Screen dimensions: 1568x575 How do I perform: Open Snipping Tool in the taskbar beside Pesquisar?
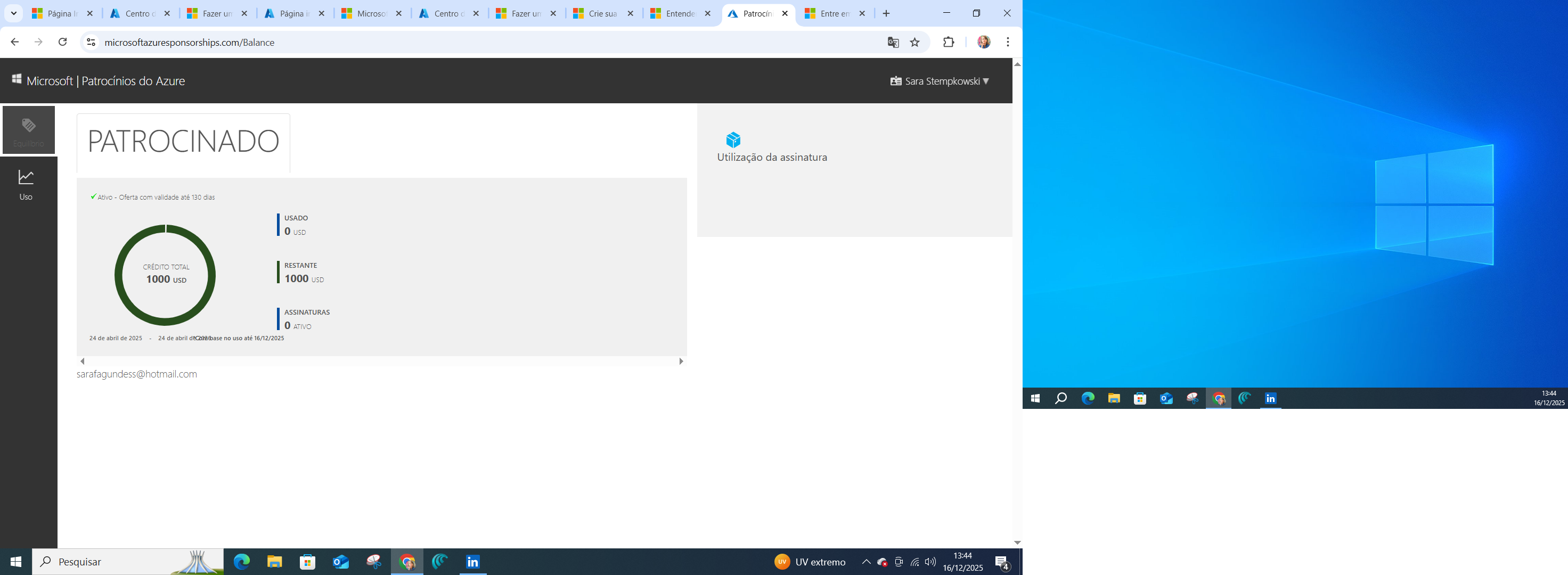[374, 562]
